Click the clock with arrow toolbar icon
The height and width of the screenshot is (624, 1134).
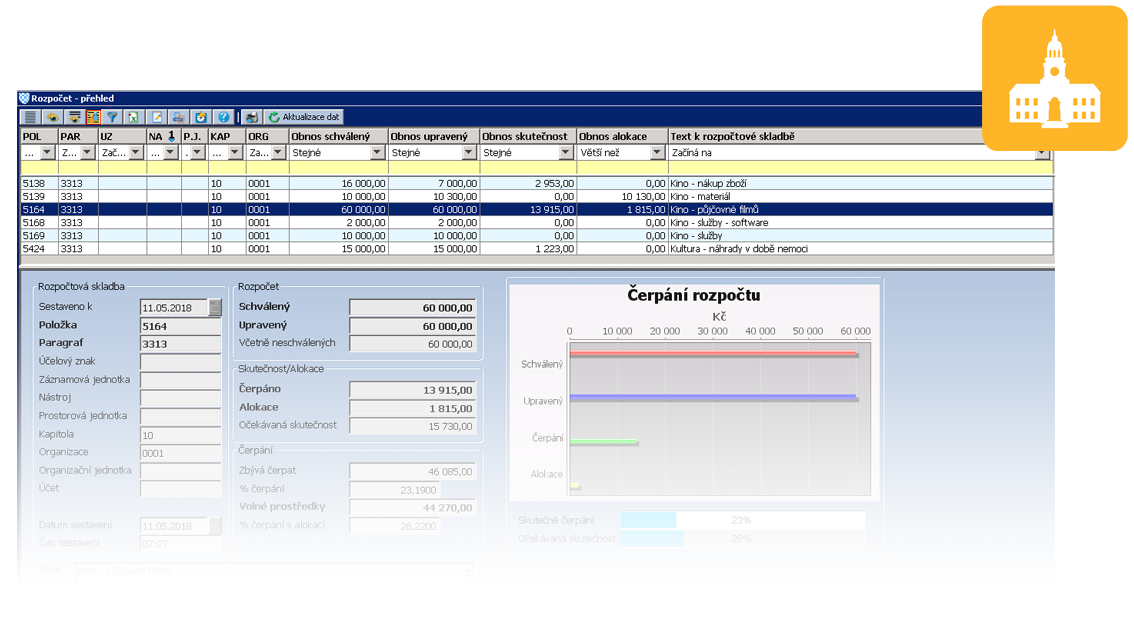click(201, 117)
